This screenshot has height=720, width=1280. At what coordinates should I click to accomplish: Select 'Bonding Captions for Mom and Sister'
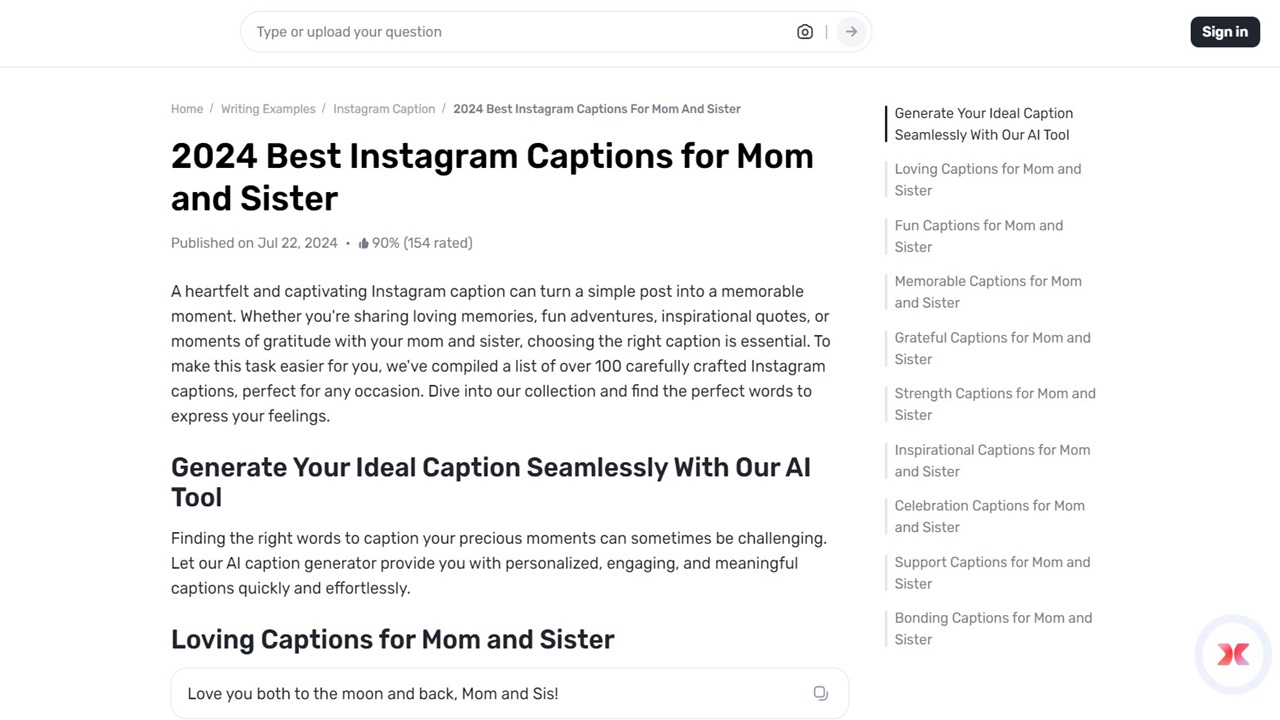click(993, 628)
